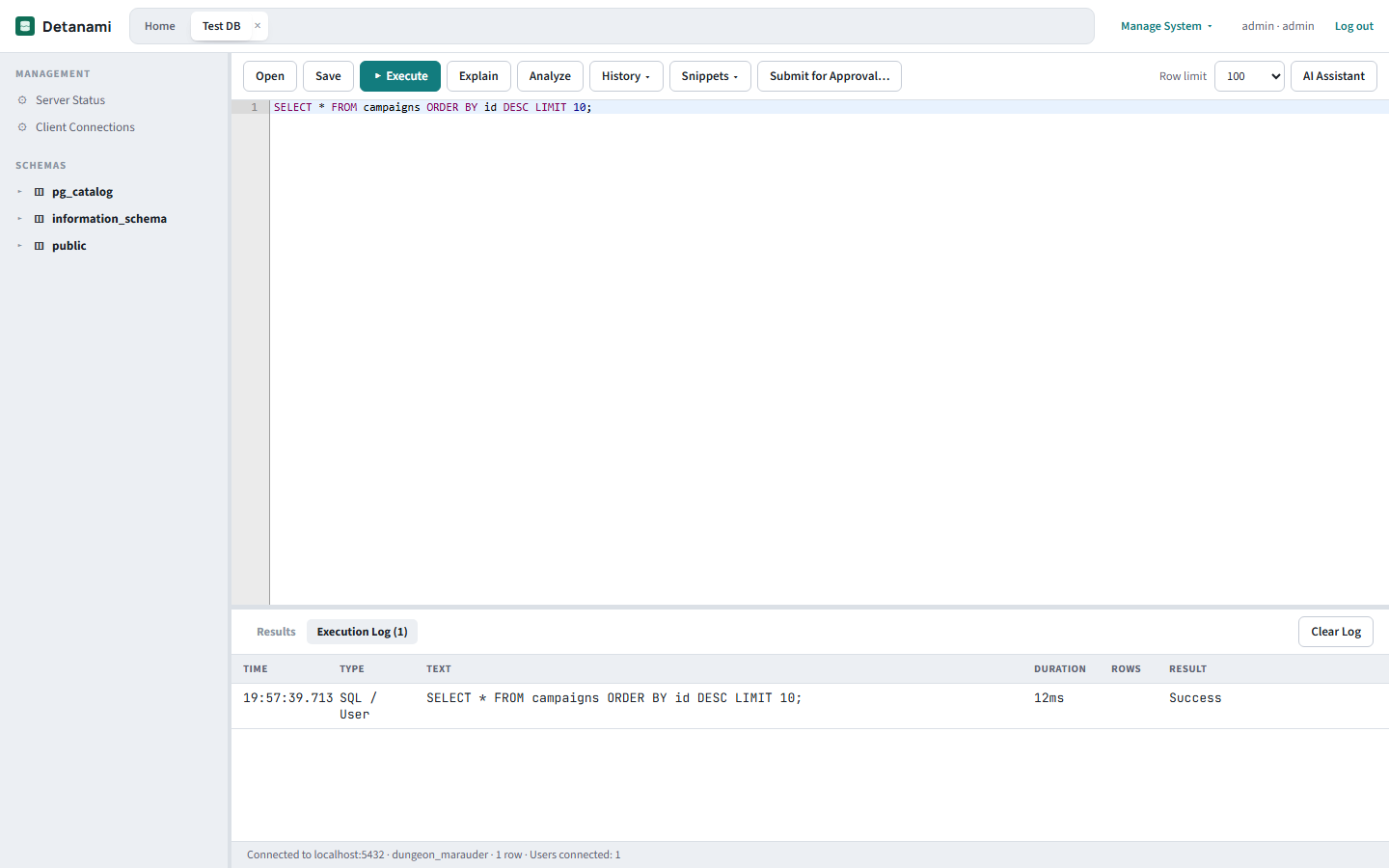The width and height of the screenshot is (1389, 868).
Task: Click the pg_catalog schema icon
Action: click(x=40, y=192)
